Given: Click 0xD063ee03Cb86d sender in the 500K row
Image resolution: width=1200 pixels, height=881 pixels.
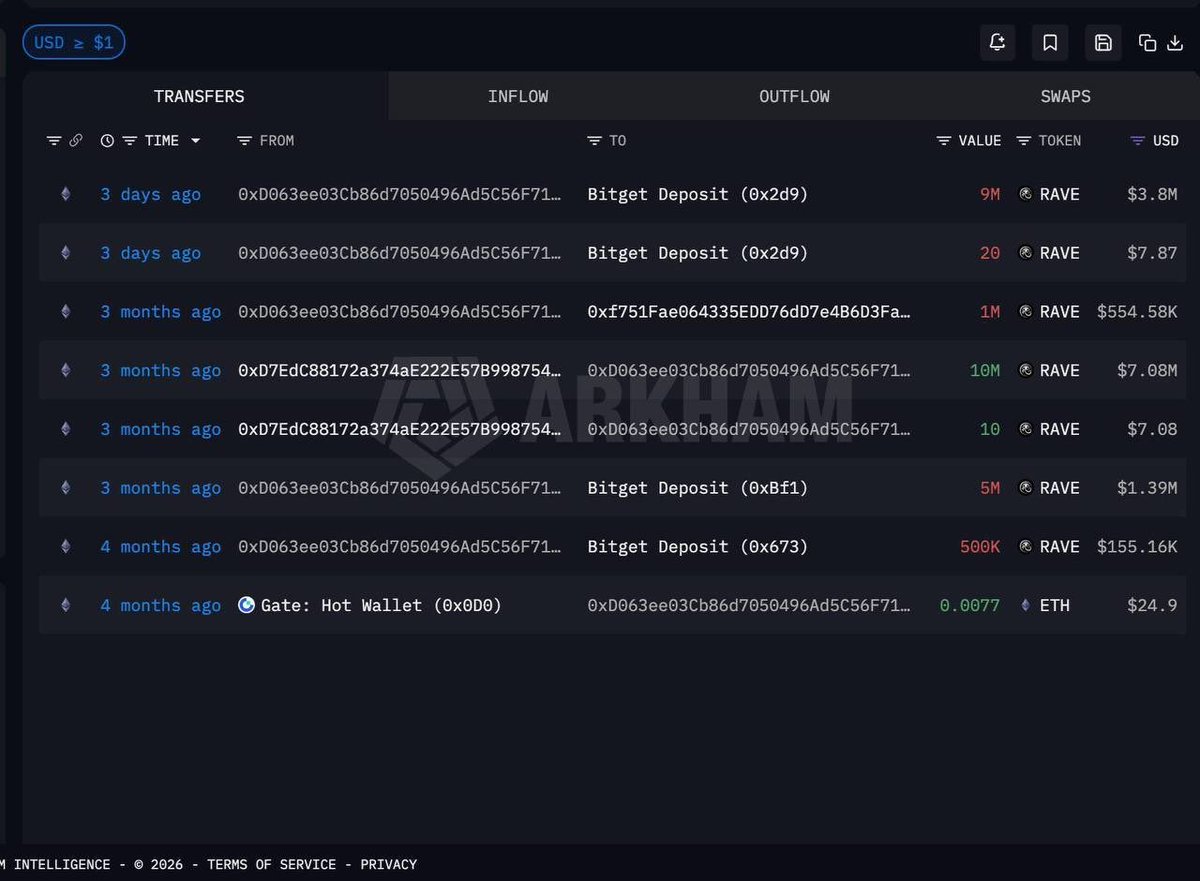Looking at the screenshot, I should pos(399,547).
